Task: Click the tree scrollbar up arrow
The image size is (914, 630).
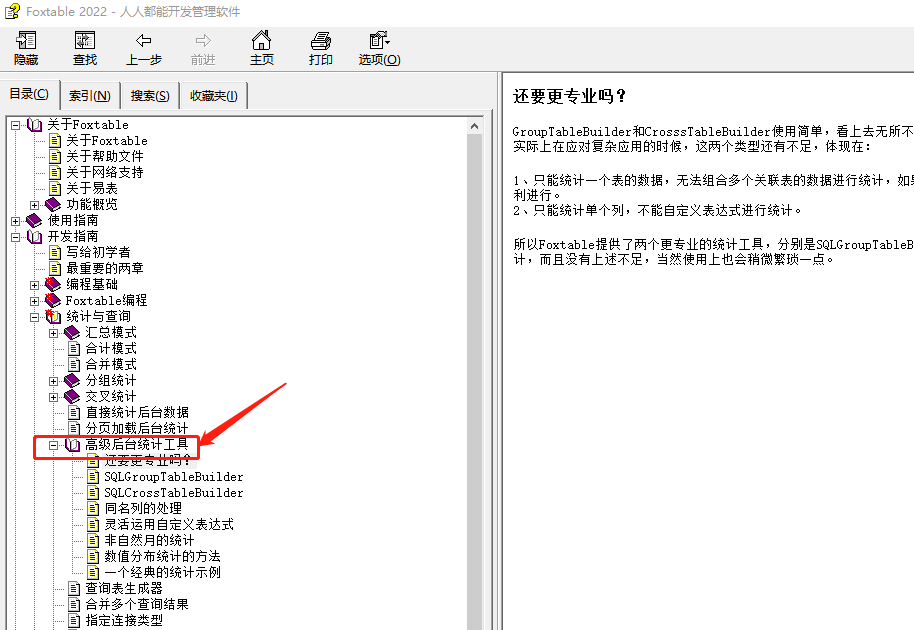Action: tap(474, 126)
